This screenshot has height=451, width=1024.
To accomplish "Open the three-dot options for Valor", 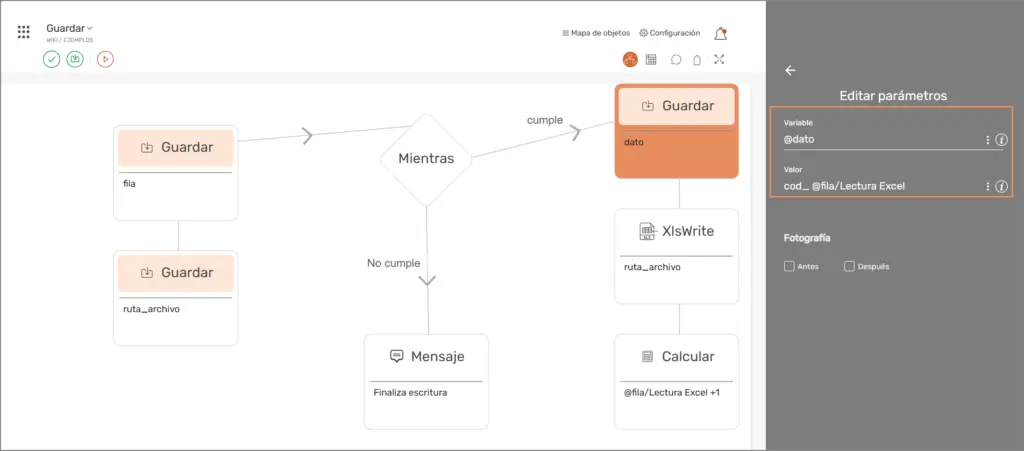I will click(988, 186).
